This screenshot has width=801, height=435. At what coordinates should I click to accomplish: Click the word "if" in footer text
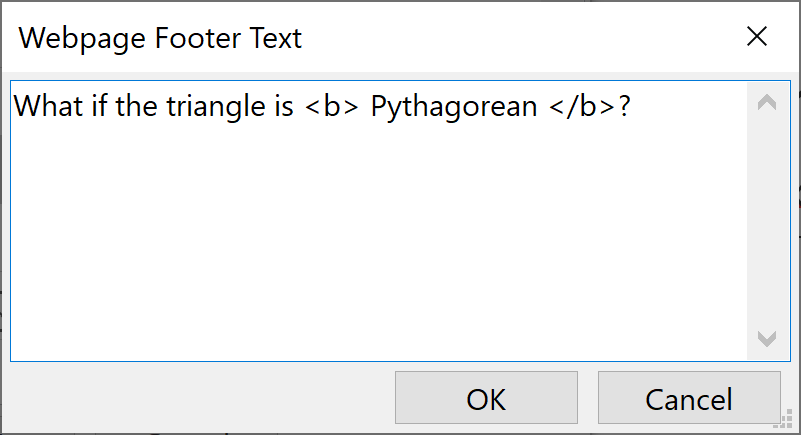[x=97, y=107]
